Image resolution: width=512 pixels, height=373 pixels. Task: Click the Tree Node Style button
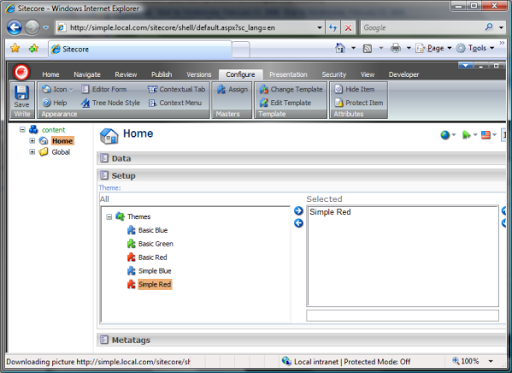point(110,103)
